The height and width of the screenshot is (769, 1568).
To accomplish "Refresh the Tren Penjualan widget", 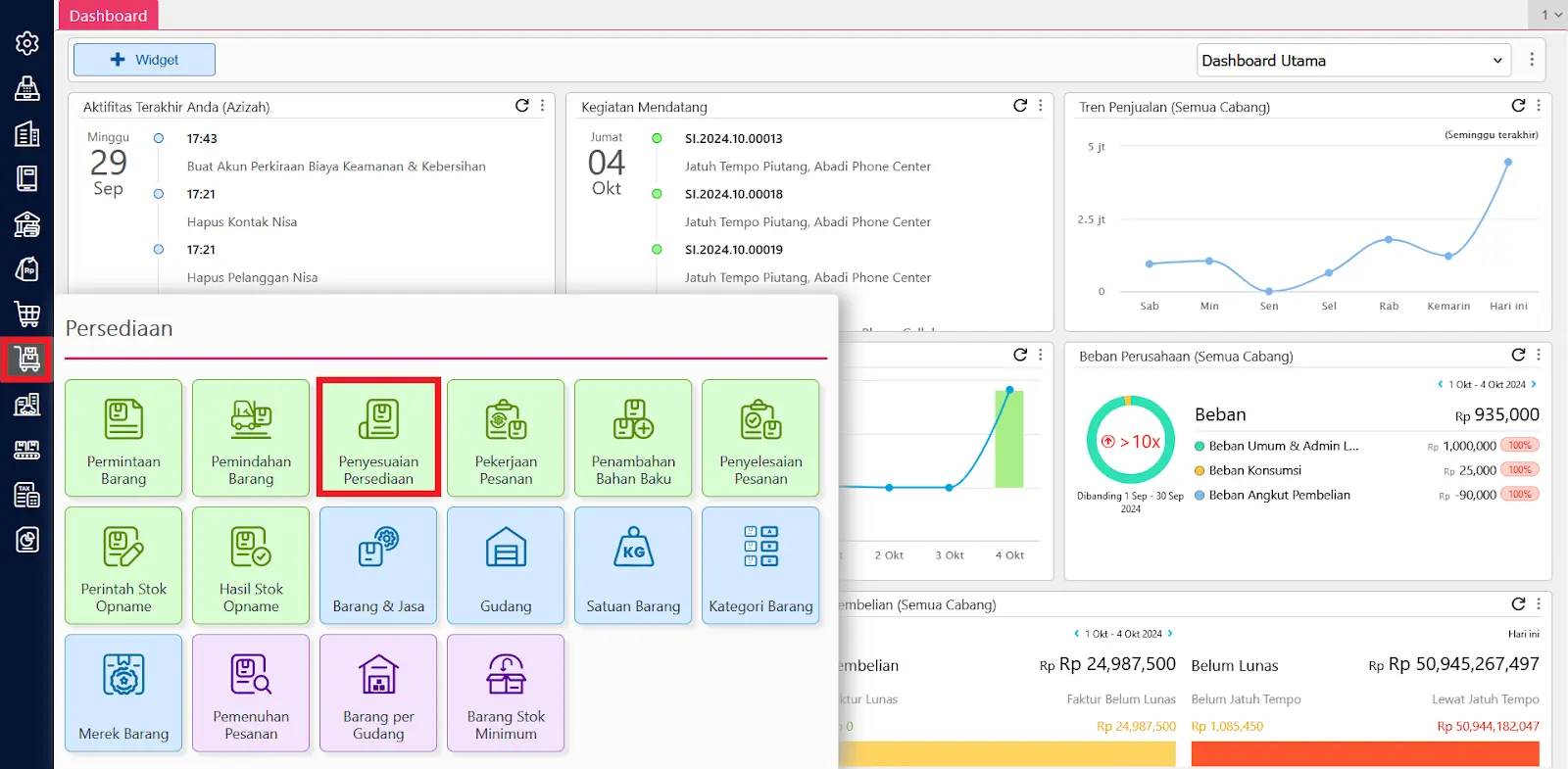I will [1518, 106].
